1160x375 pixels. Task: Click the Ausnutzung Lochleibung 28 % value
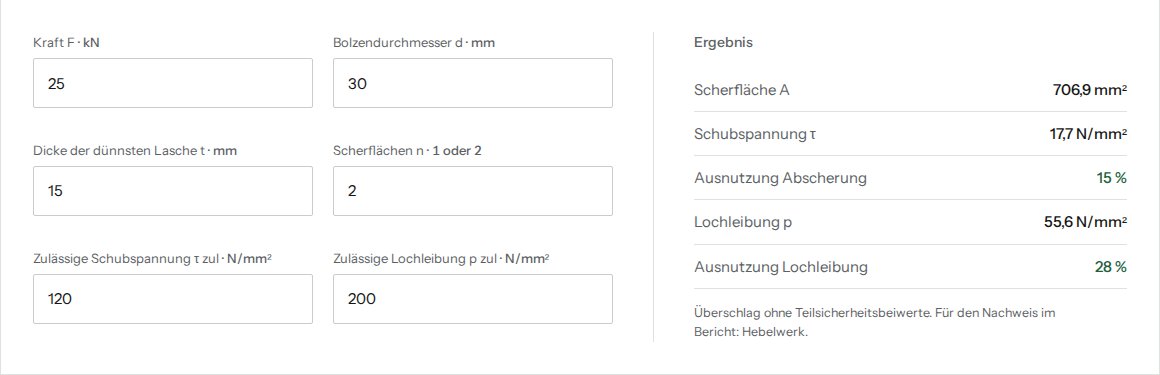1111,267
